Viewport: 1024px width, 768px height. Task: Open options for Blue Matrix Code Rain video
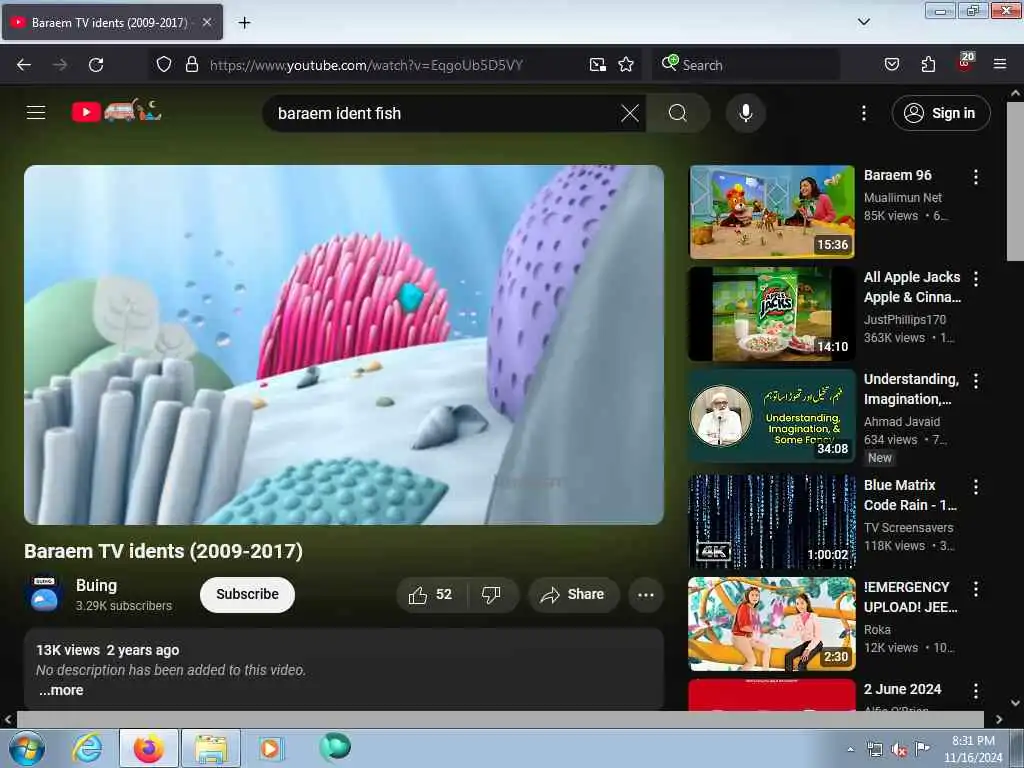[976, 487]
